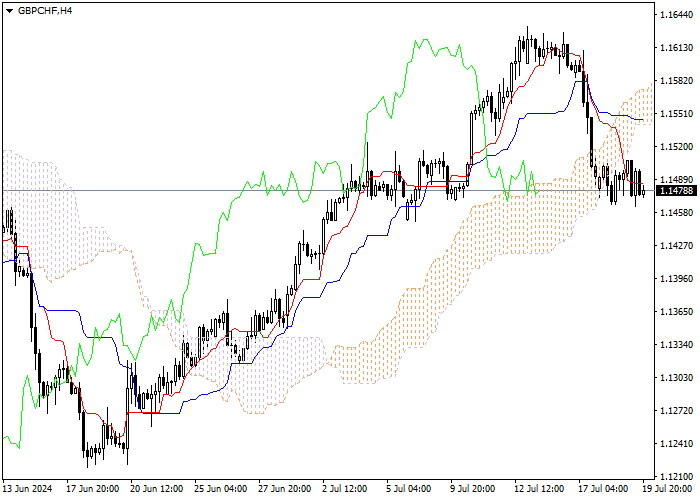Click the 1.13340 price axis label
The image size is (700, 500).
pos(676,345)
